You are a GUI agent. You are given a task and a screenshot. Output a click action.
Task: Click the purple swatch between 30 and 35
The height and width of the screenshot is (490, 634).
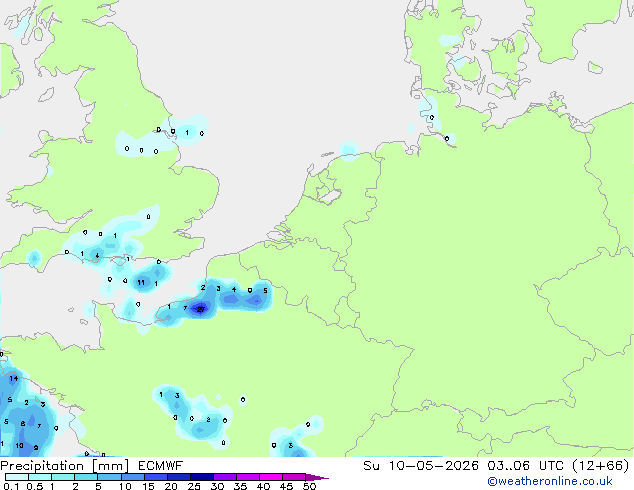pos(225,477)
